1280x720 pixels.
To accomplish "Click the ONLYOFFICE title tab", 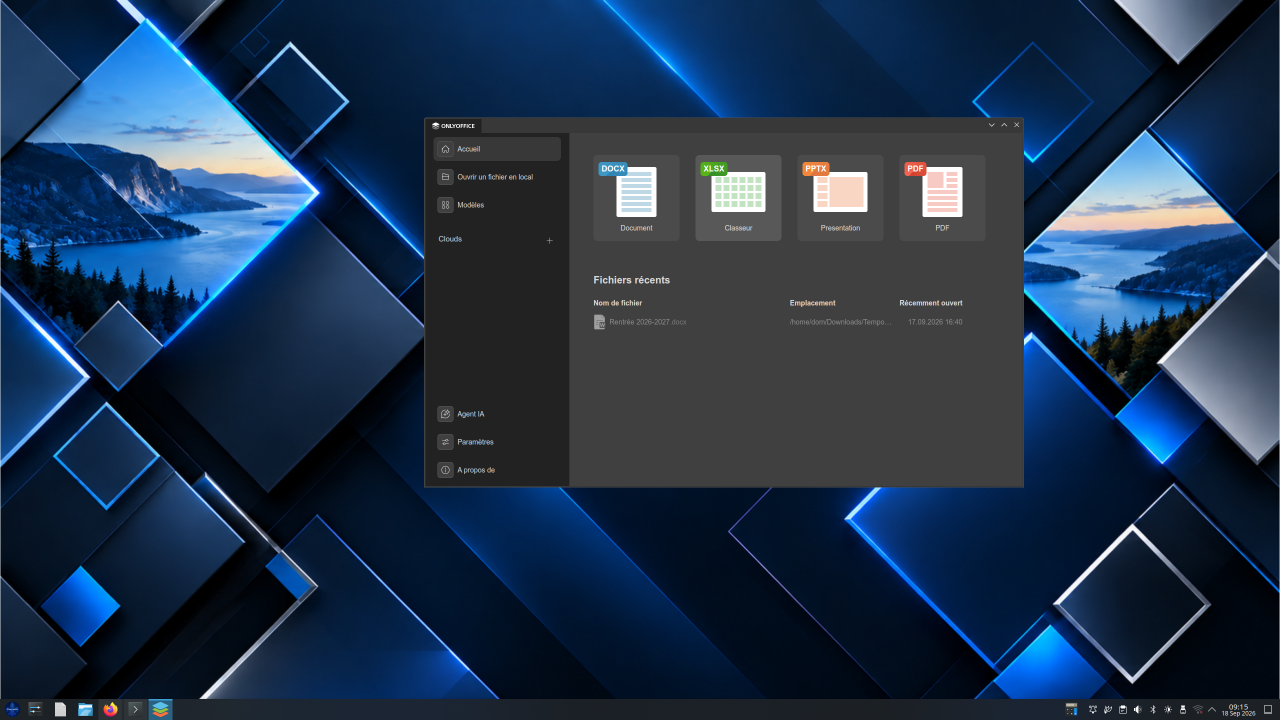I will pyautogui.click(x=454, y=126).
